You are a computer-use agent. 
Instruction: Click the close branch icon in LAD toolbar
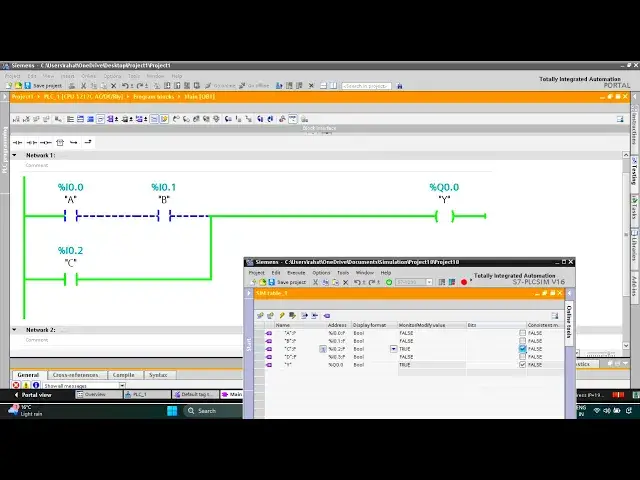pos(88,142)
